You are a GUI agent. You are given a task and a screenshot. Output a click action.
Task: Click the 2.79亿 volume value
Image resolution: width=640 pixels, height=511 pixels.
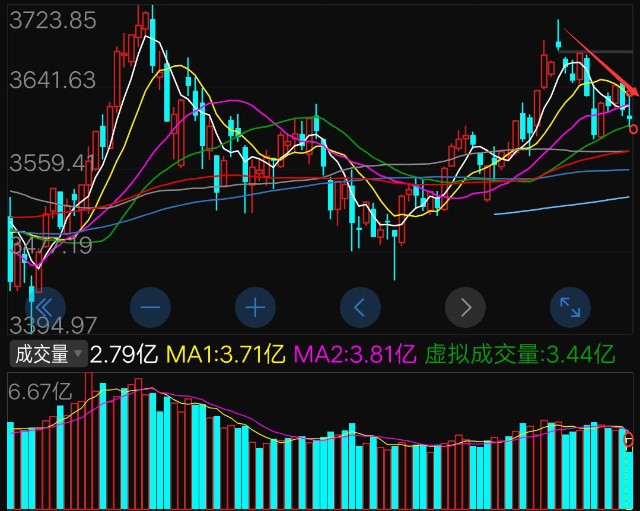click(124, 354)
